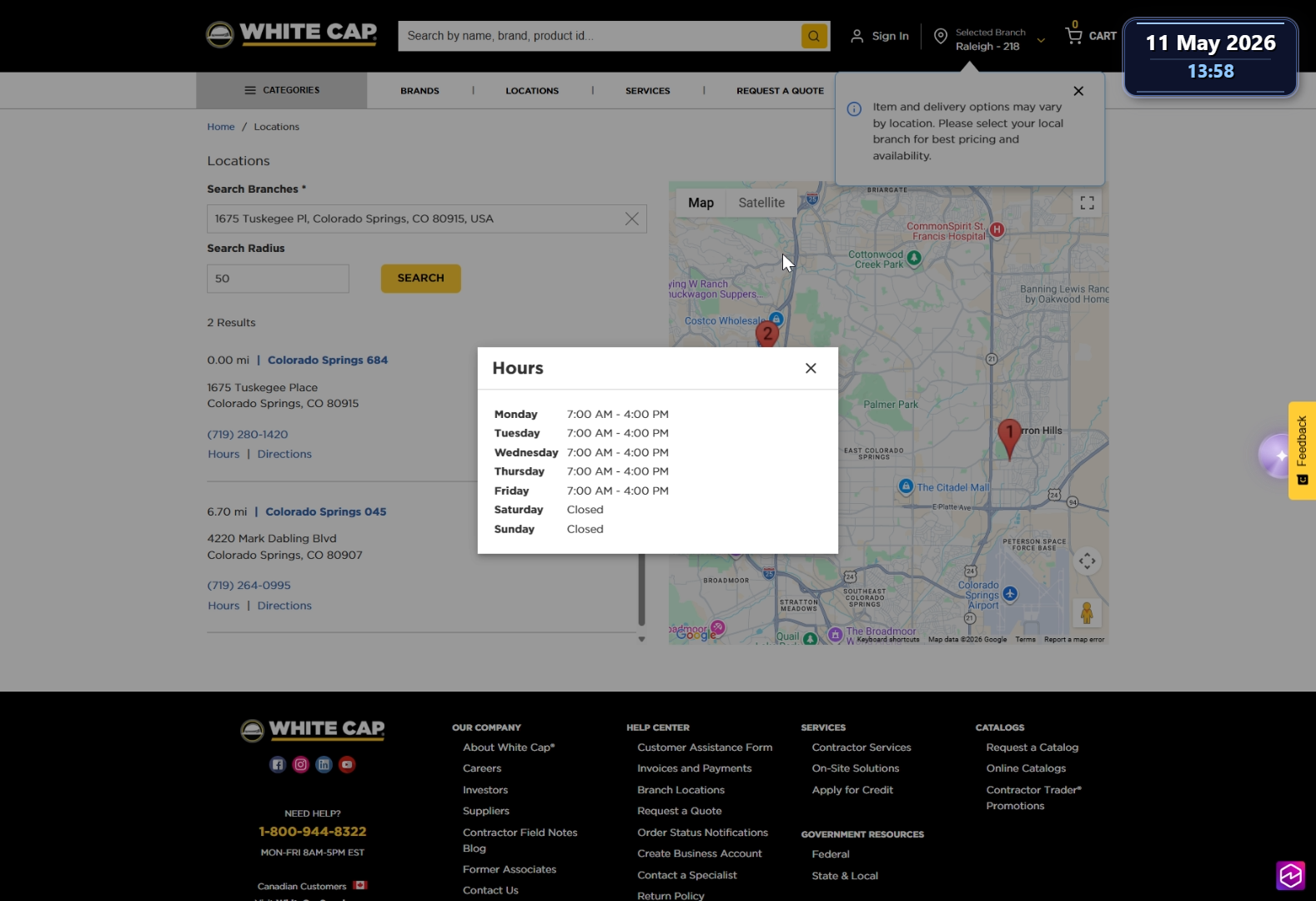Click the Street View pegman icon

pyautogui.click(x=1087, y=613)
